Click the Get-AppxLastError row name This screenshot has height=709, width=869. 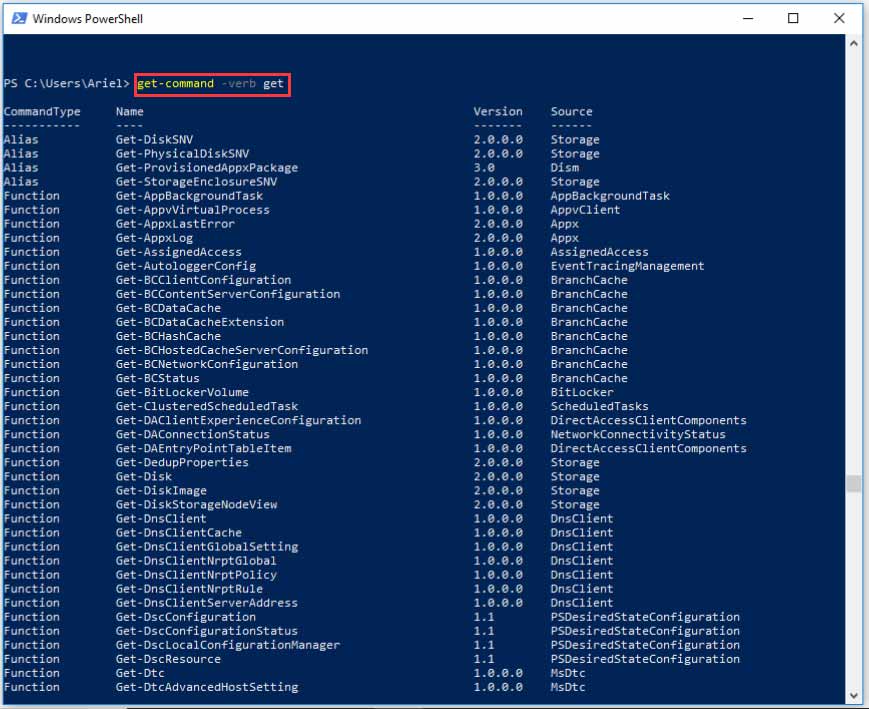coord(175,224)
